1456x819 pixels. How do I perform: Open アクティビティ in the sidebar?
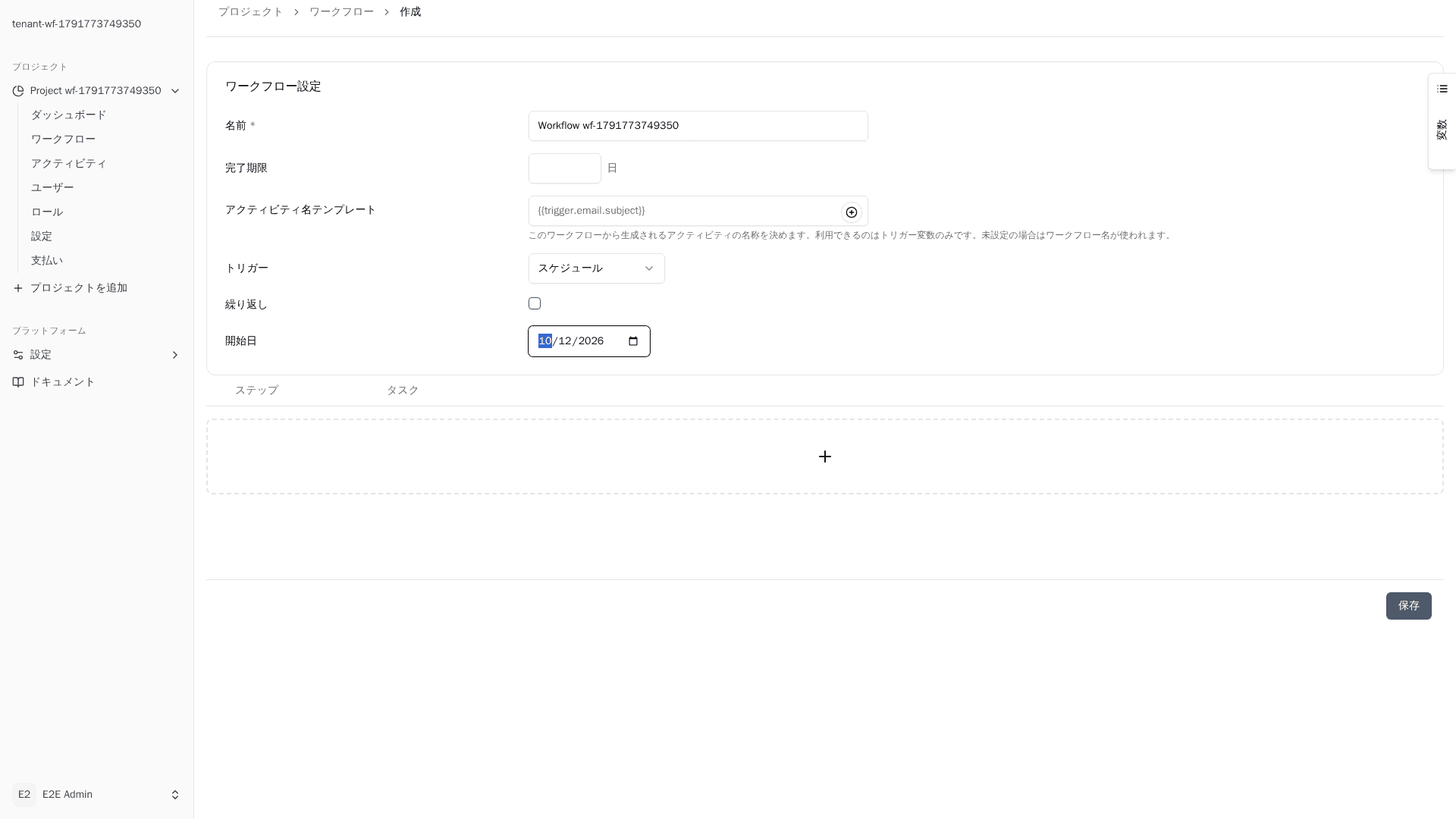pyautogui.click(x=68, y=164)
